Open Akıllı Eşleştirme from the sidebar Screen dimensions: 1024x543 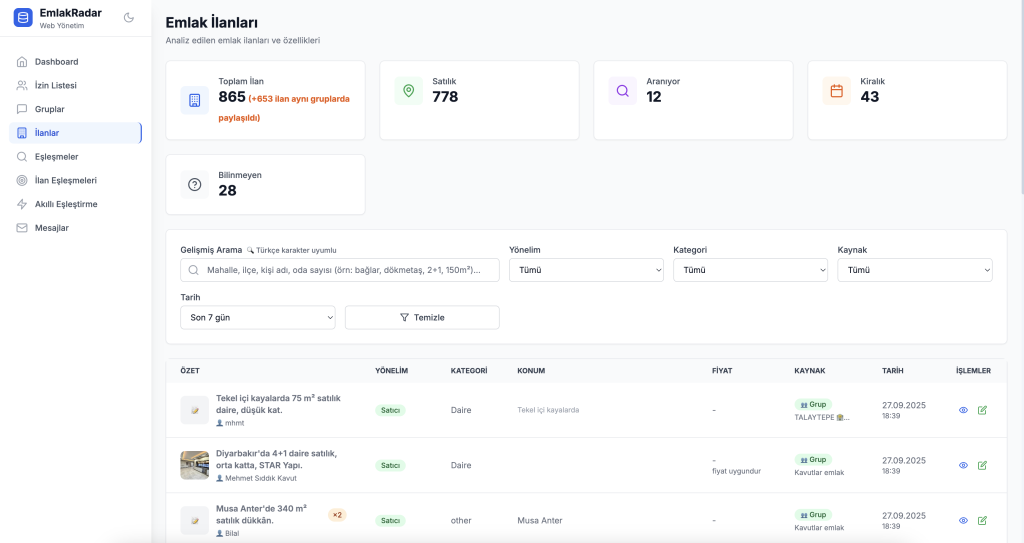[x=66, y=204]
